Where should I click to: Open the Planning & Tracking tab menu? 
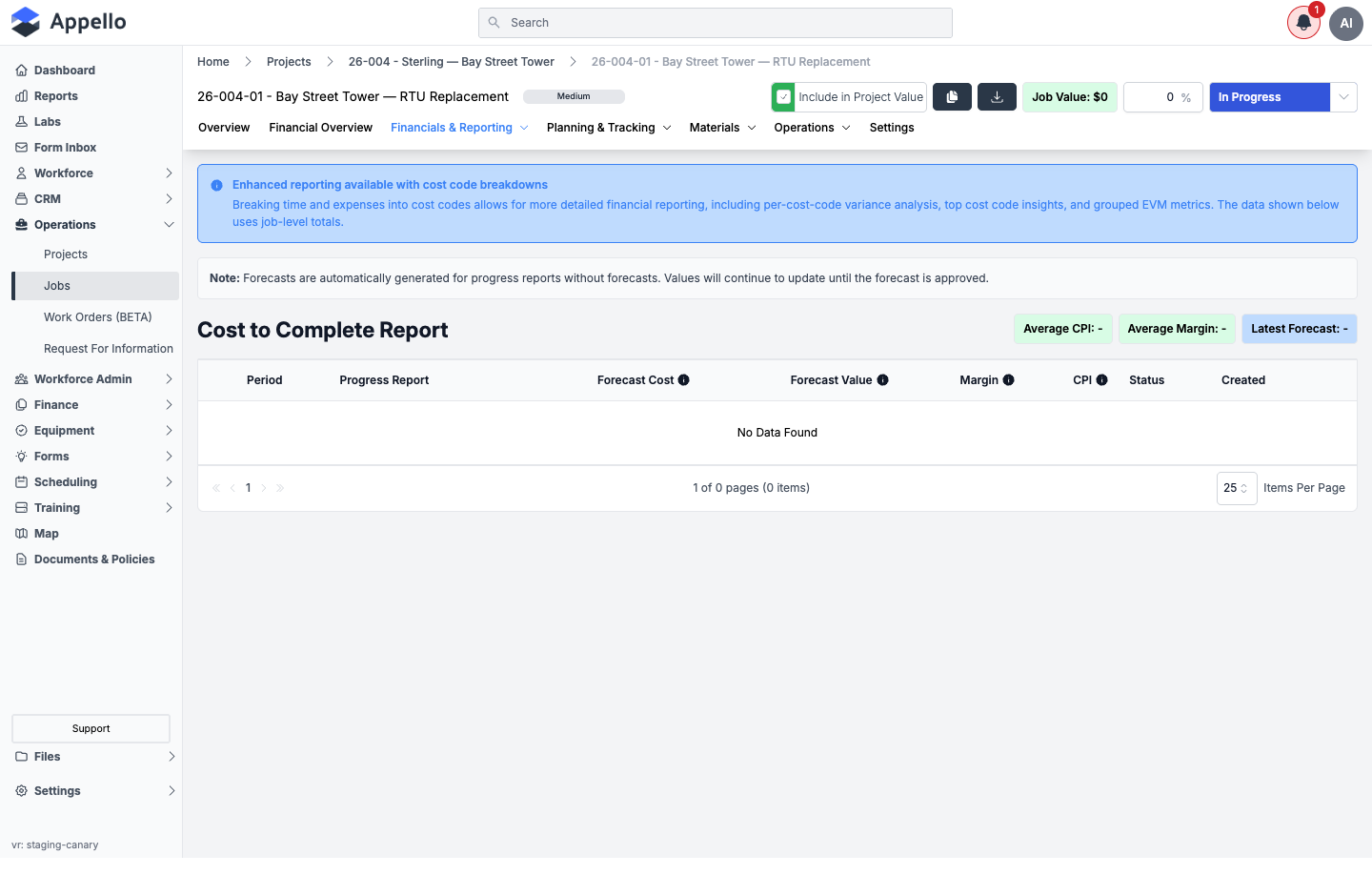coord(609,128)
